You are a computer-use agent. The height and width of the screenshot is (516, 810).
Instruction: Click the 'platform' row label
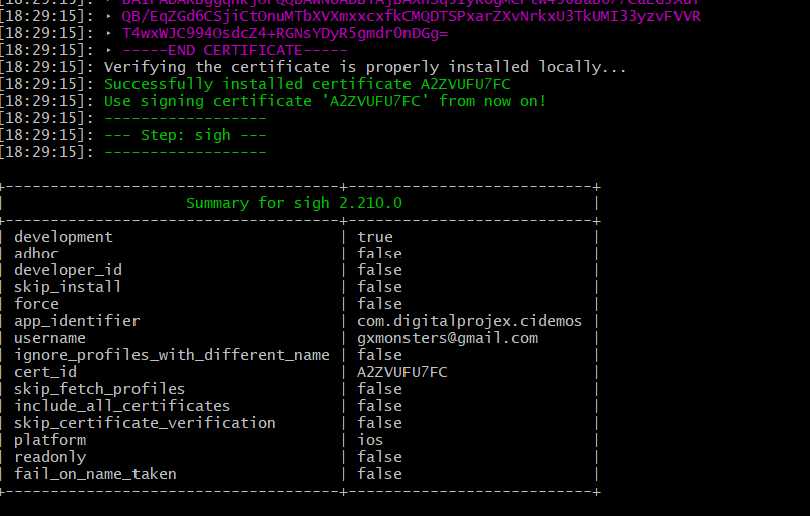50,440
